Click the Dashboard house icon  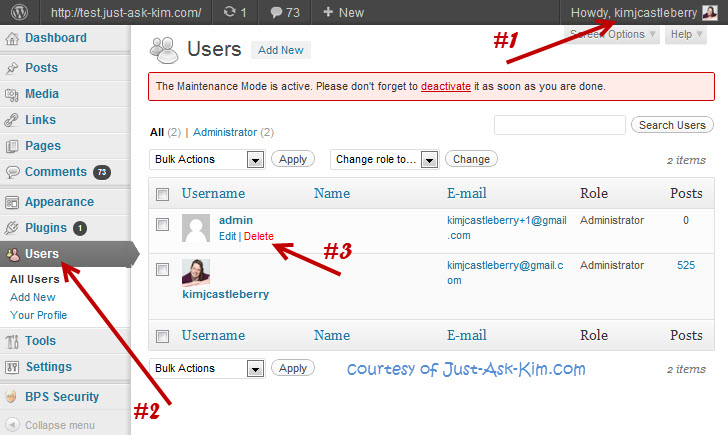pos(12,39)
